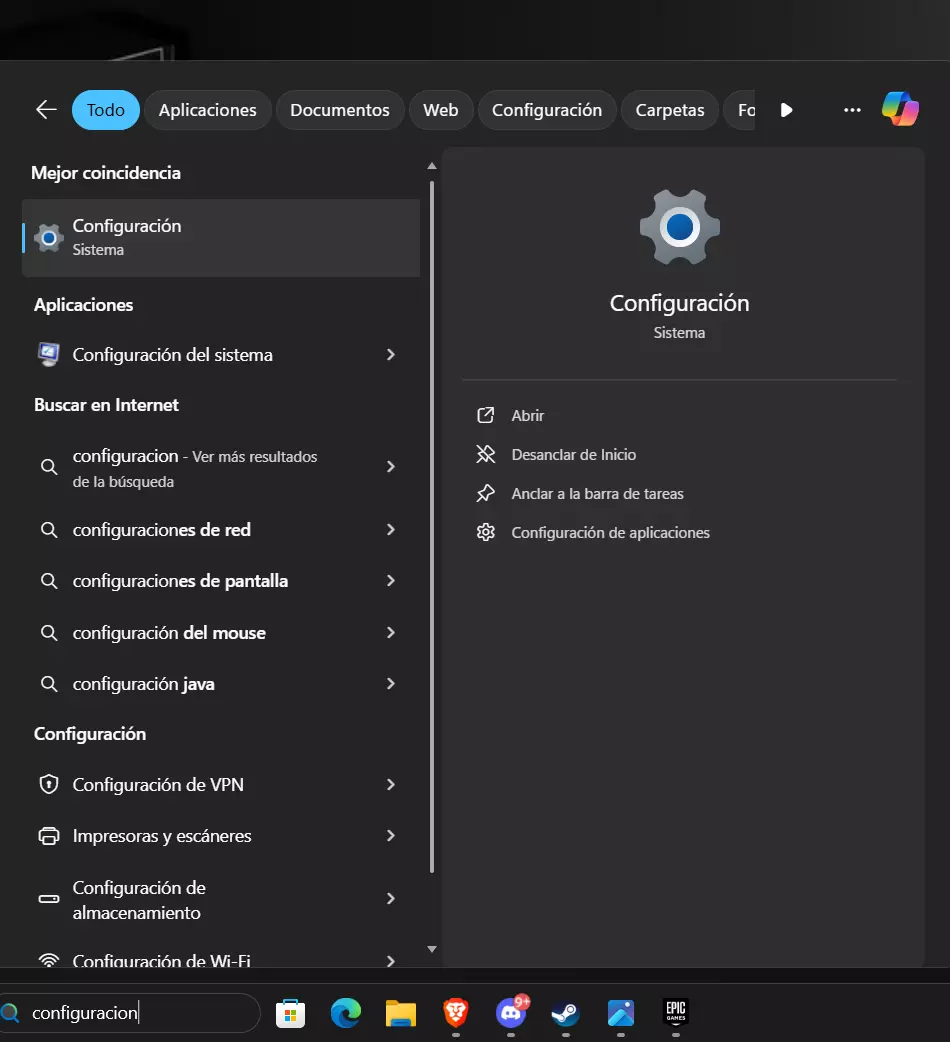
Task: Open Microsoft Store from the taskbar
Action: [290, 1014]
